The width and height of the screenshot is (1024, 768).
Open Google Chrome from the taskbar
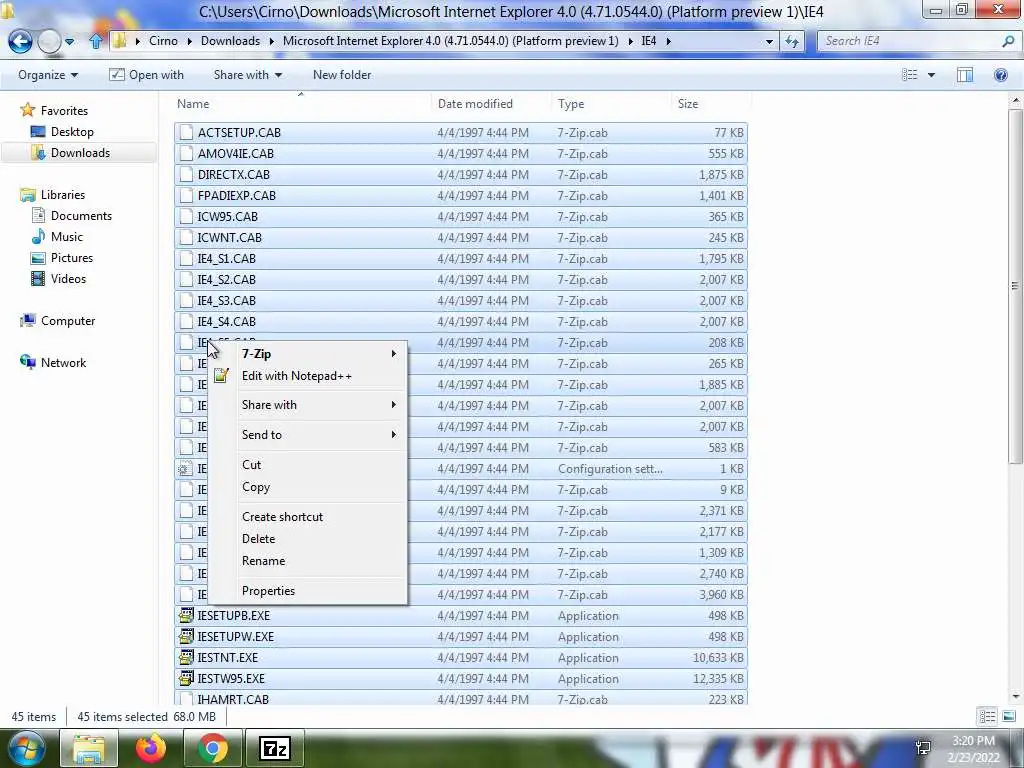pyautogui.click(x=213, y=748)
